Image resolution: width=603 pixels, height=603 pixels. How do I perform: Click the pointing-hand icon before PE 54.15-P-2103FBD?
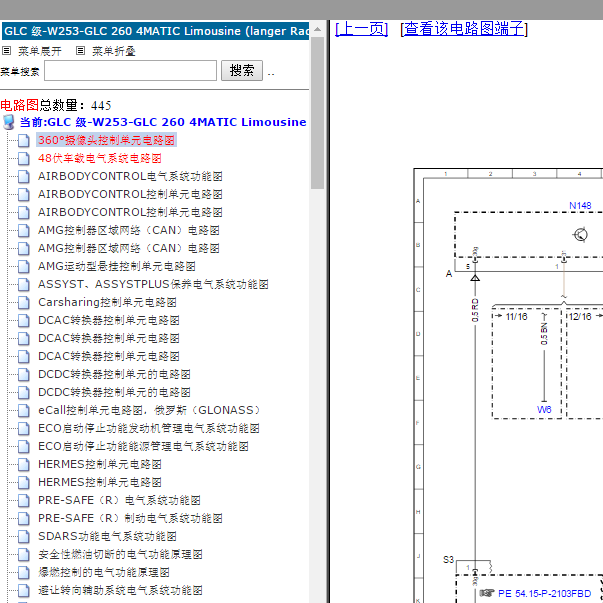(486, 593)
